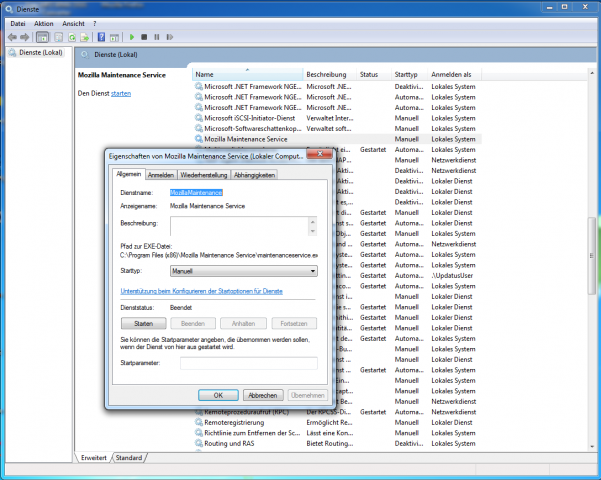Viewport: 601px width, 480px height.
Task: Switch to the Standard view tab
Action: 129,458
